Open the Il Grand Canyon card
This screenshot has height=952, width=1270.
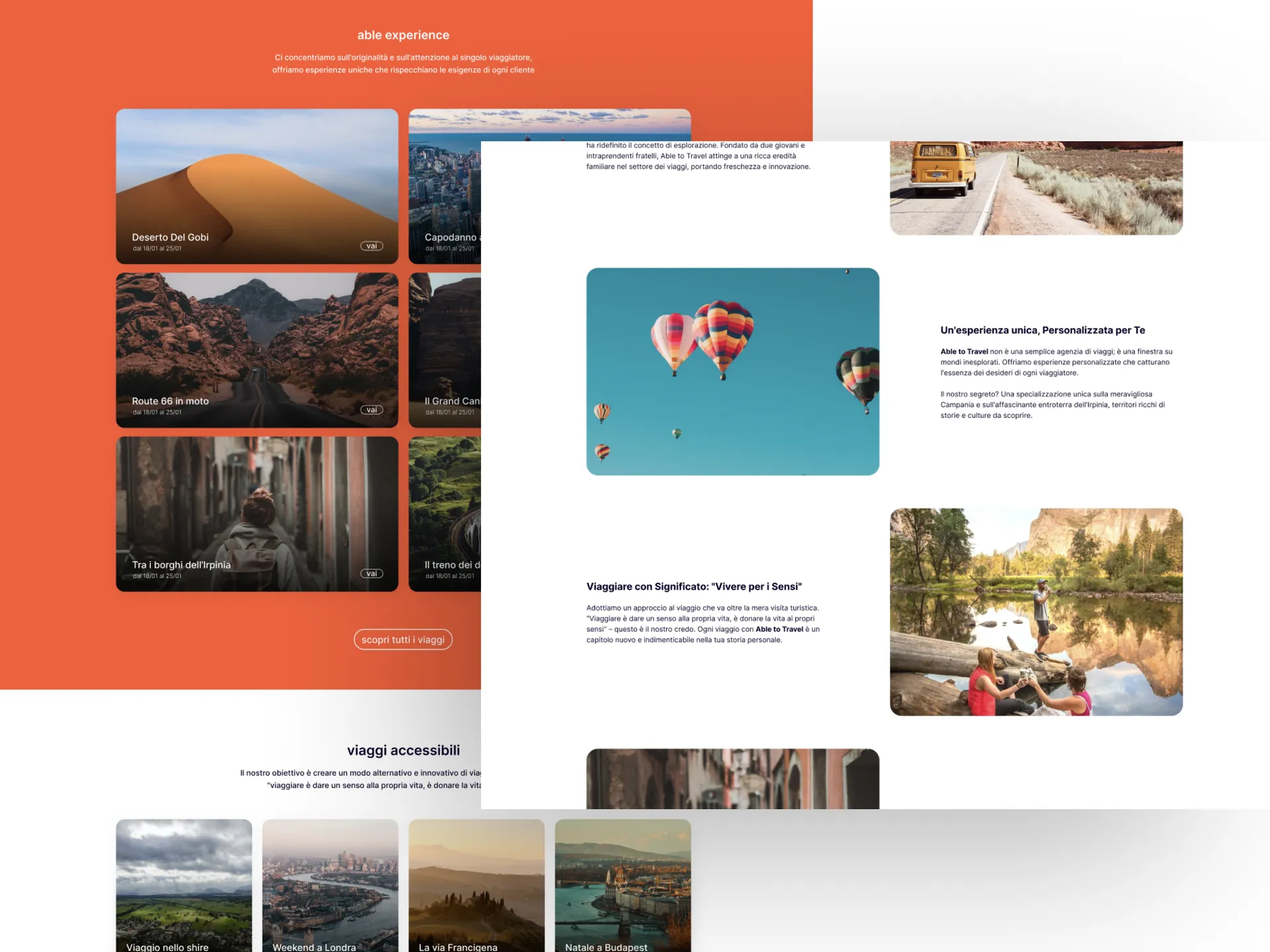444,350
